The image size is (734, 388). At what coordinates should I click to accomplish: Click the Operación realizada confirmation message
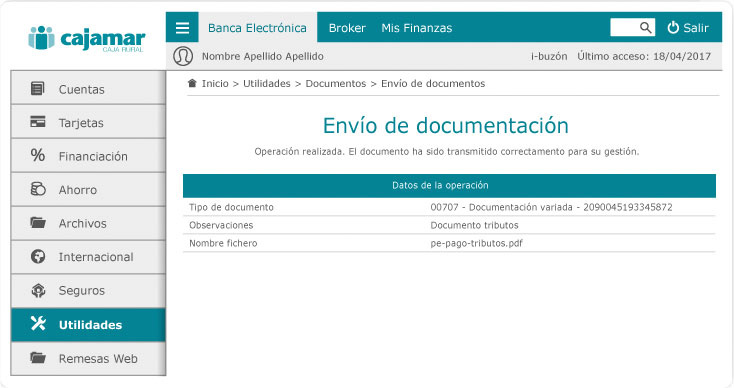(447, 152)
